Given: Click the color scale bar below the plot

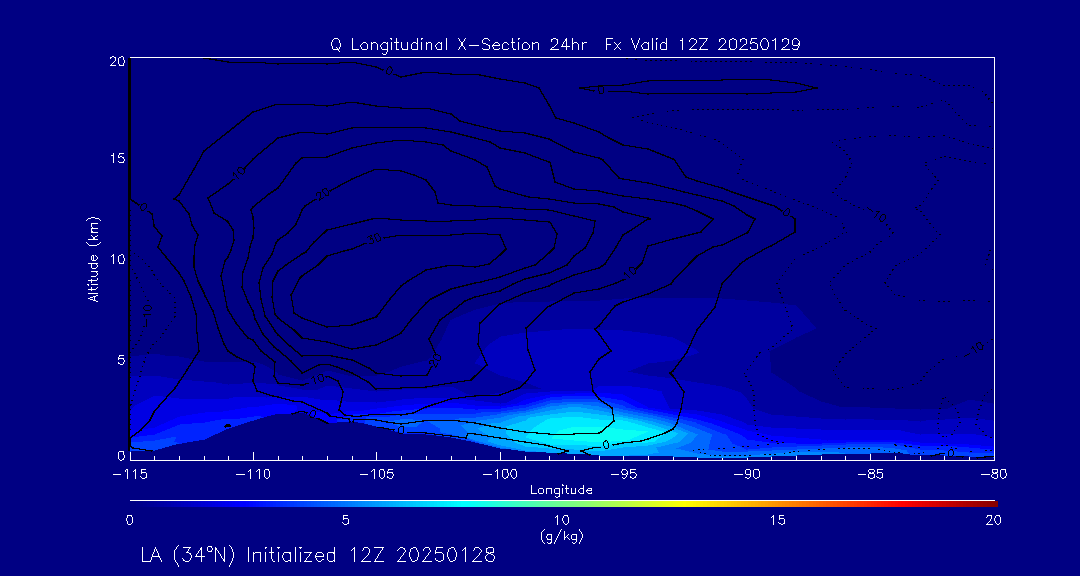Looking at the screenshot, I should click(x=563, y=504).
